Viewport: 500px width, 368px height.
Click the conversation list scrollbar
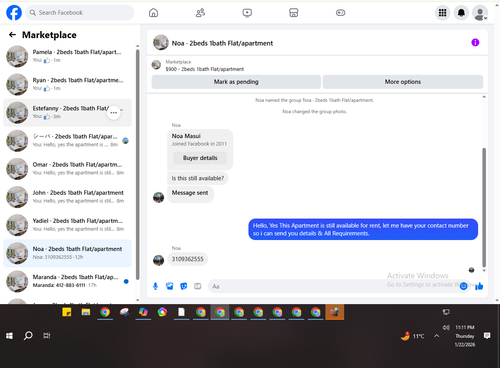click(x=137, y=165)
